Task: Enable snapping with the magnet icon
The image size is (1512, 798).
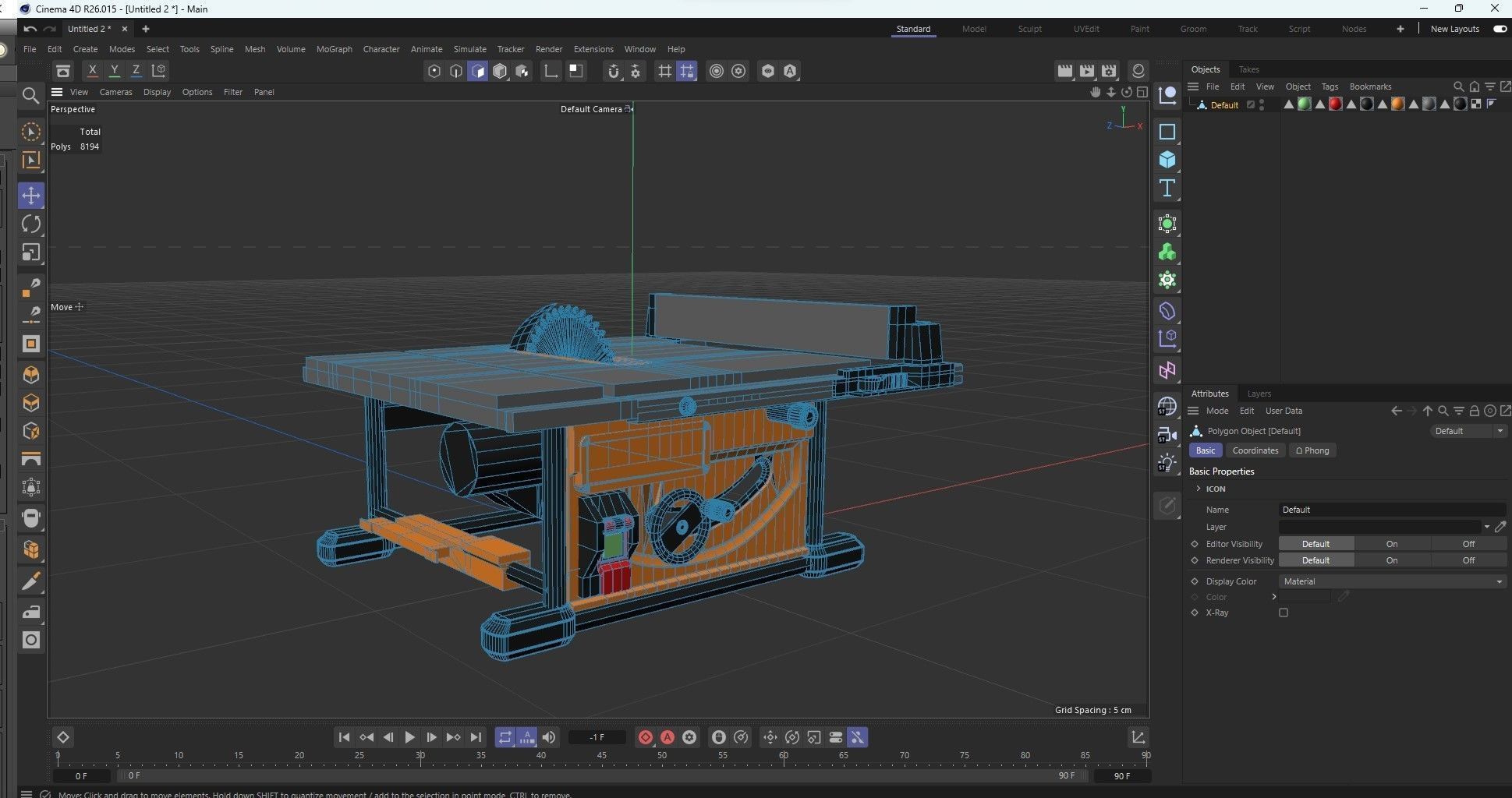Action: tap(613, 71)
